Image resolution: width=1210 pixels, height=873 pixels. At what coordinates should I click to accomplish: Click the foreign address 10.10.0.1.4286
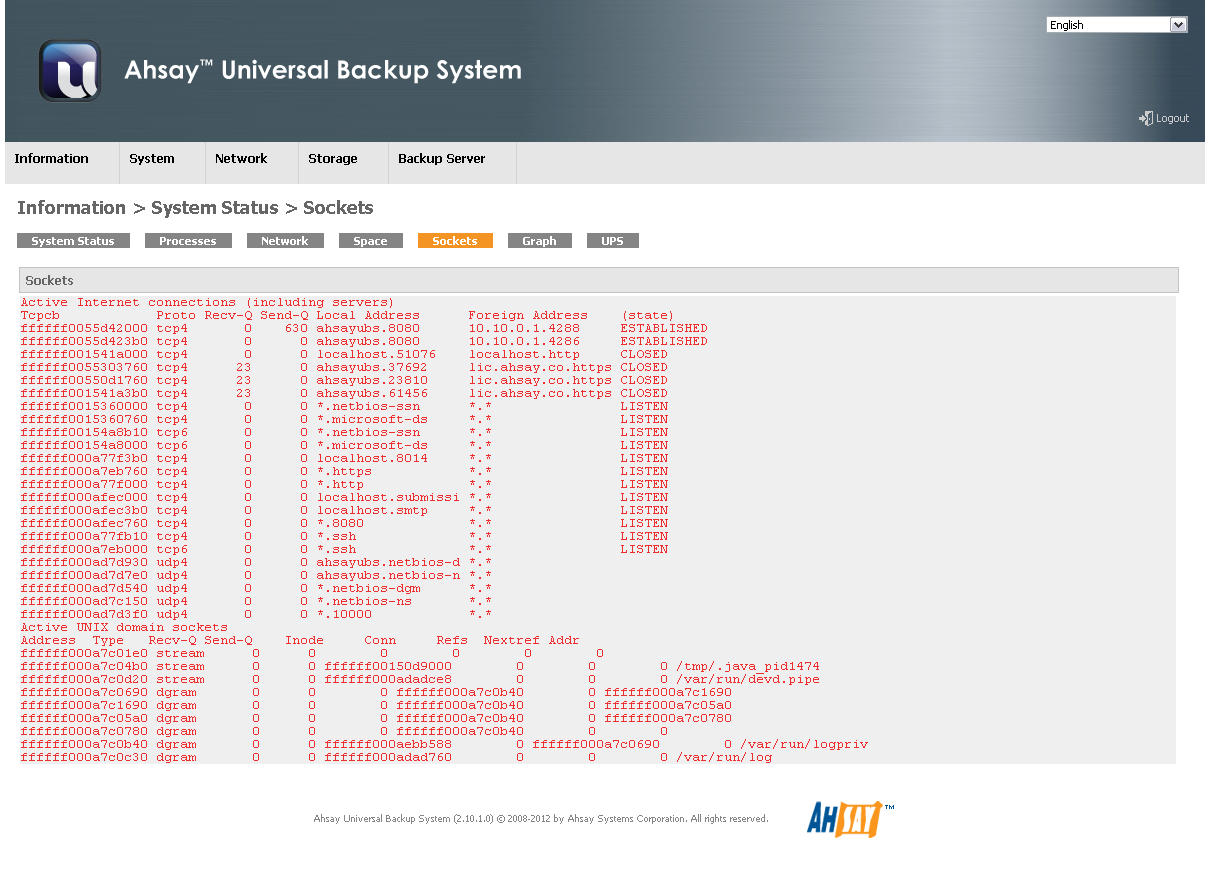click(x=524, y=341)
